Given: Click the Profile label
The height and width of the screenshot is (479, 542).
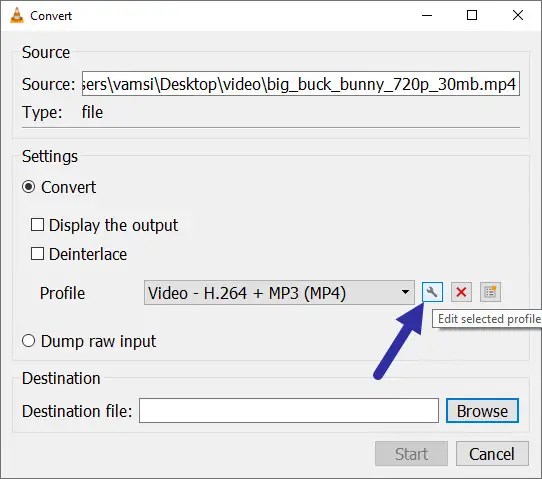Looking at the screenshot, I should (62, 293).
